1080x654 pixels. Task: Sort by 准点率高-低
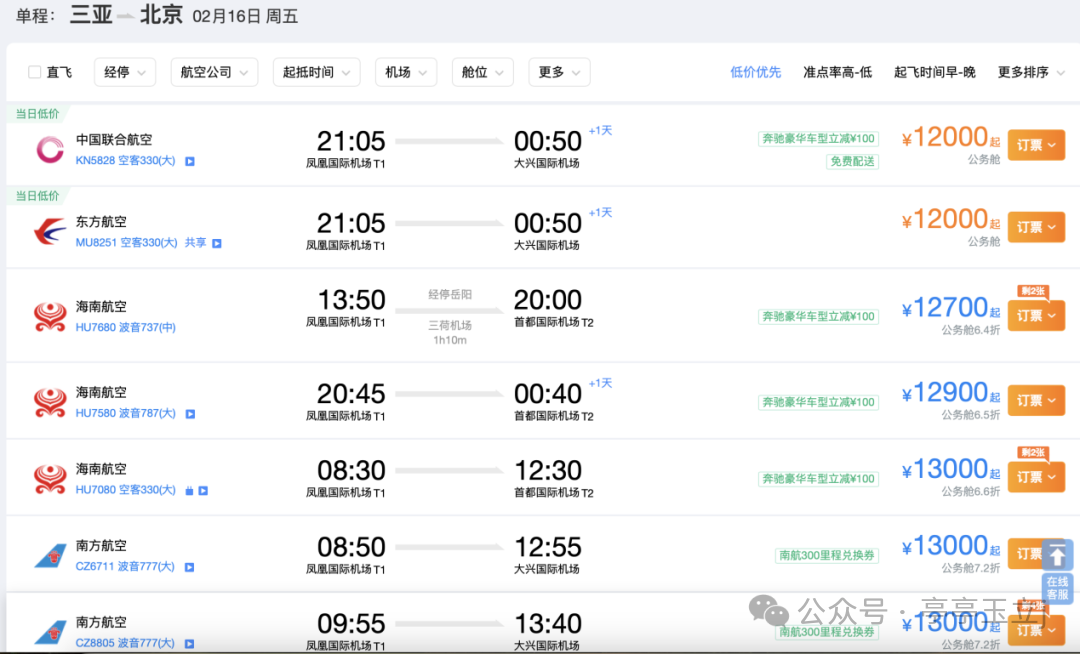(837, 72)
